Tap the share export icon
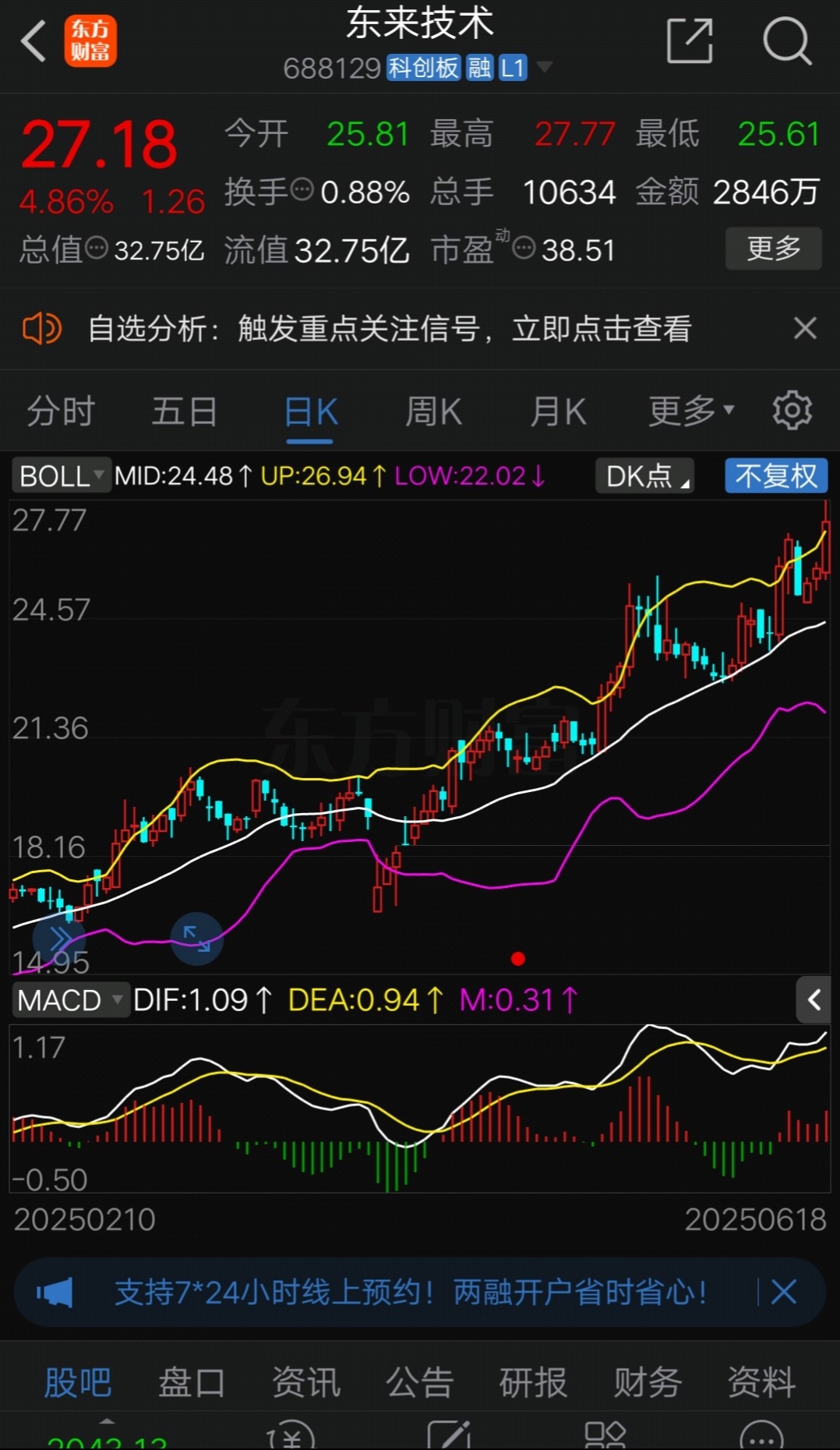Screen dimensions: 840x1450 pyautogui.click(x=690, y=41)
